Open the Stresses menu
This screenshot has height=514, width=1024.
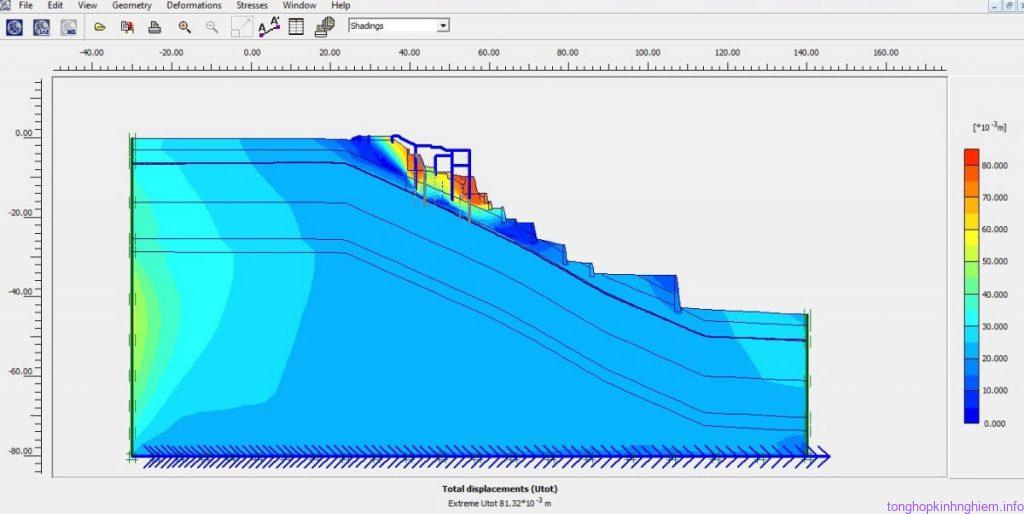251,6
